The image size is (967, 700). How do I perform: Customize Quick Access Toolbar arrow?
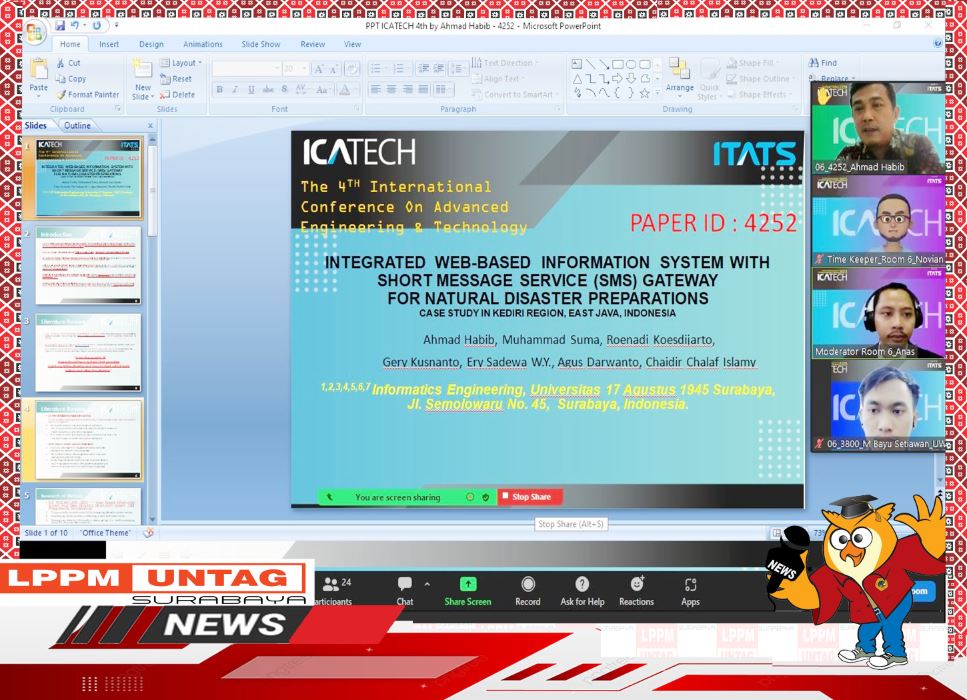116,25
